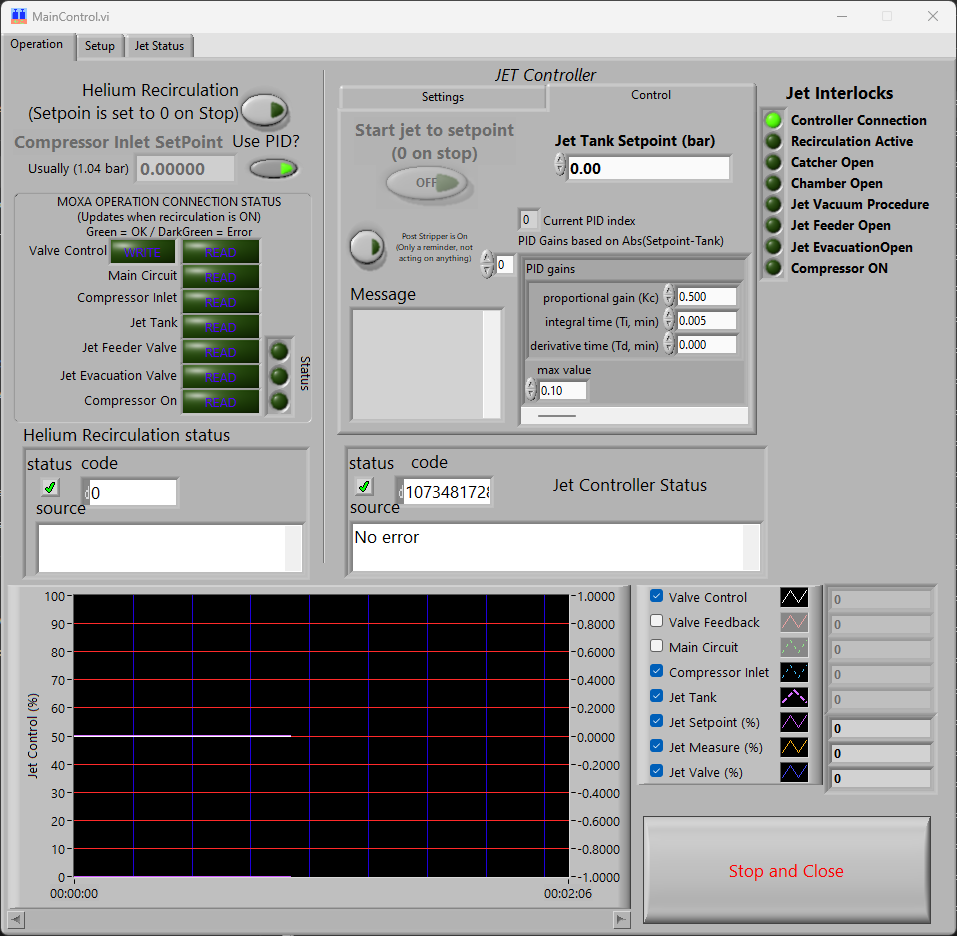Select JET Controller Control tab

tap(651, 95)
